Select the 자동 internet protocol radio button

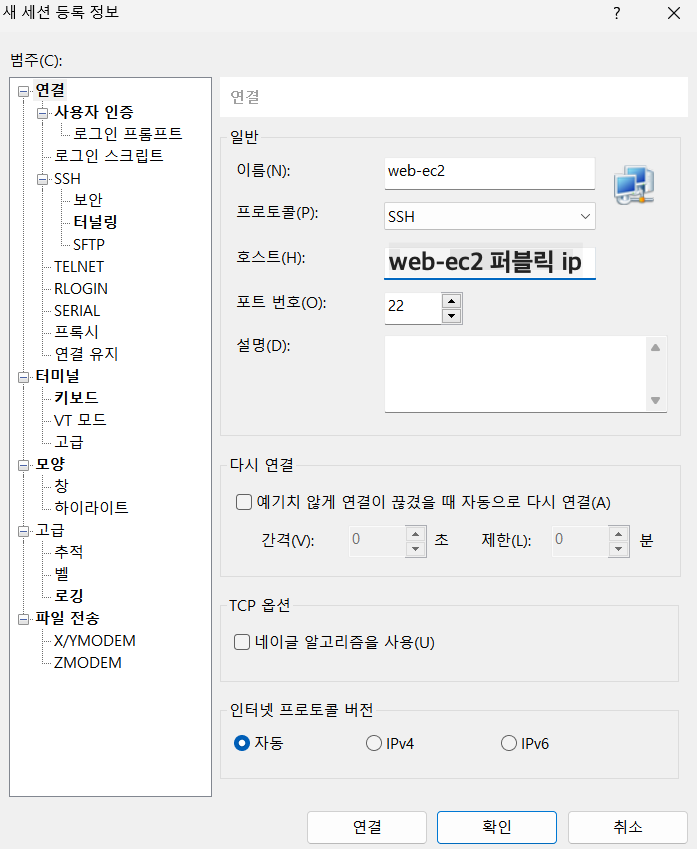coord(242,743)
